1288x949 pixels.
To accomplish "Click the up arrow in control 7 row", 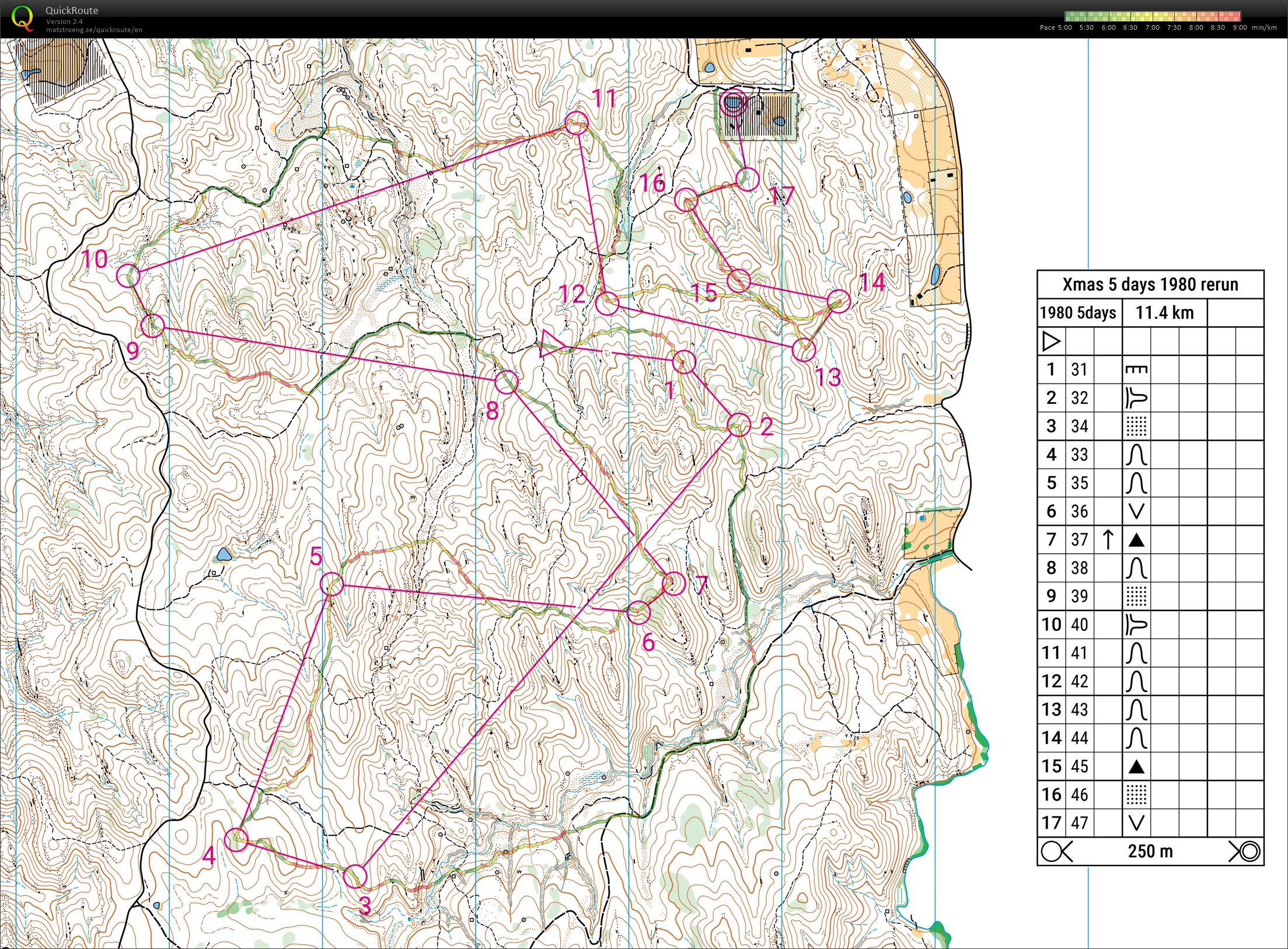I will pos(1108,539).
